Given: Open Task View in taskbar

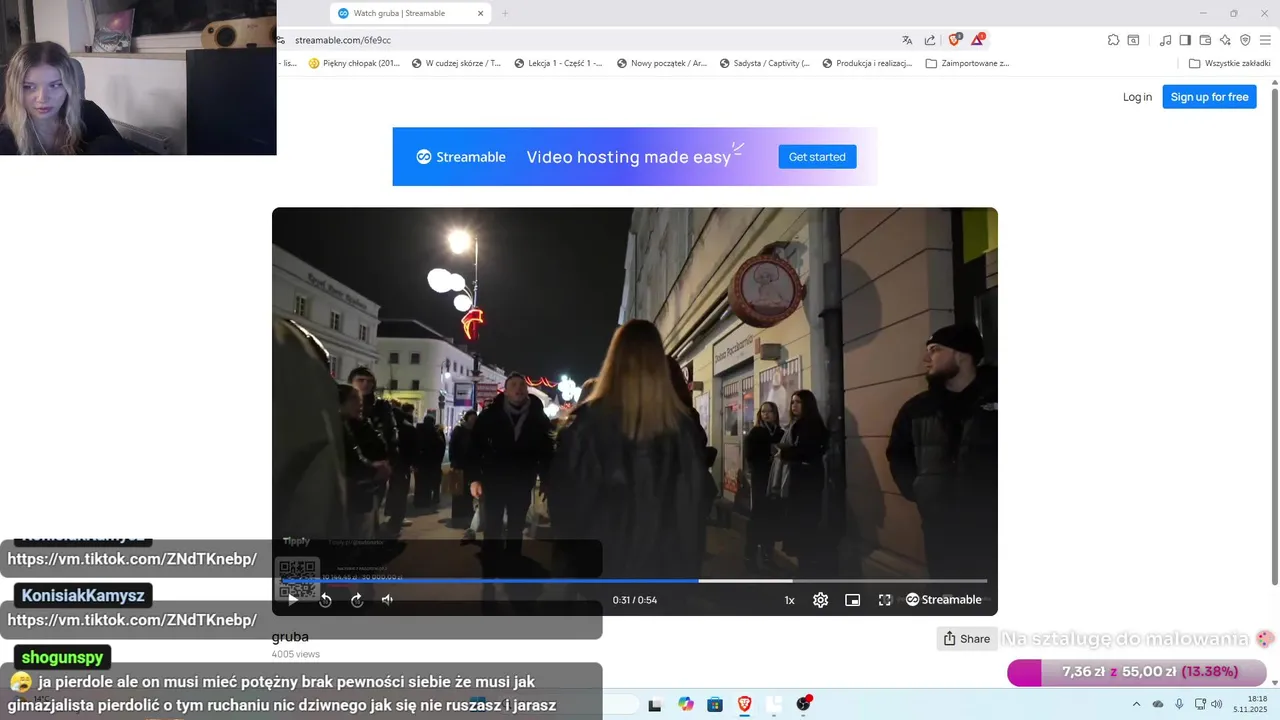Looking at the screenshot, I should [655, 705].
